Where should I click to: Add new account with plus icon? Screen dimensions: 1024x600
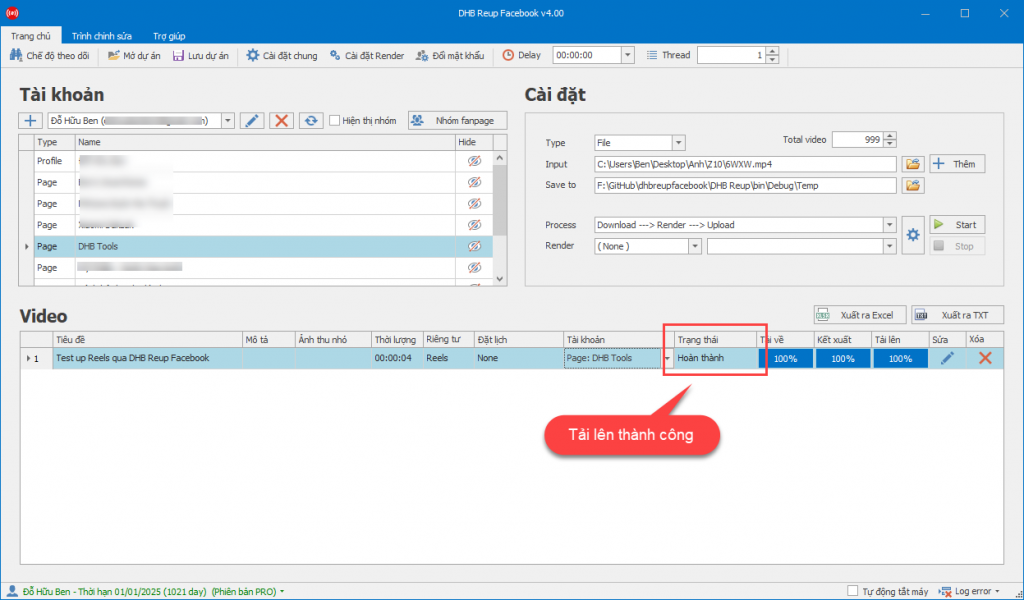[x=30, y=121]
